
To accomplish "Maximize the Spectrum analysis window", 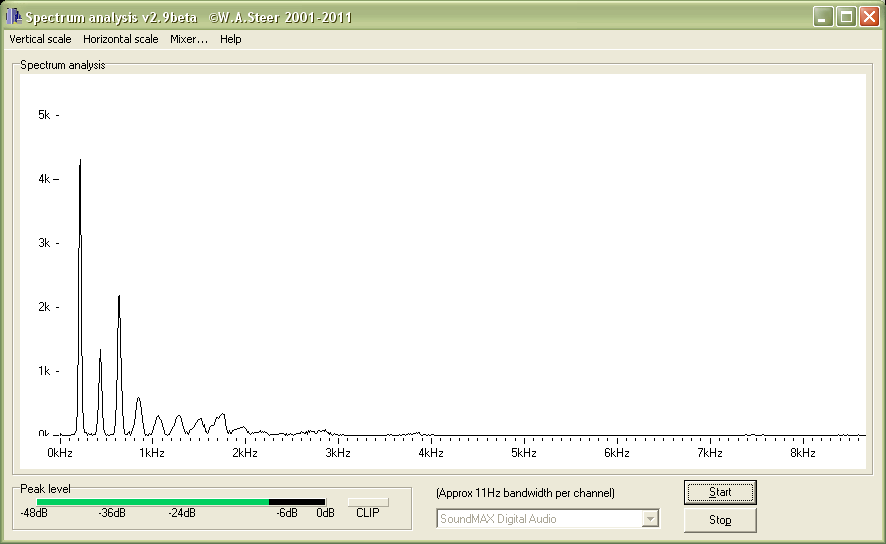I will click(846, 17).
